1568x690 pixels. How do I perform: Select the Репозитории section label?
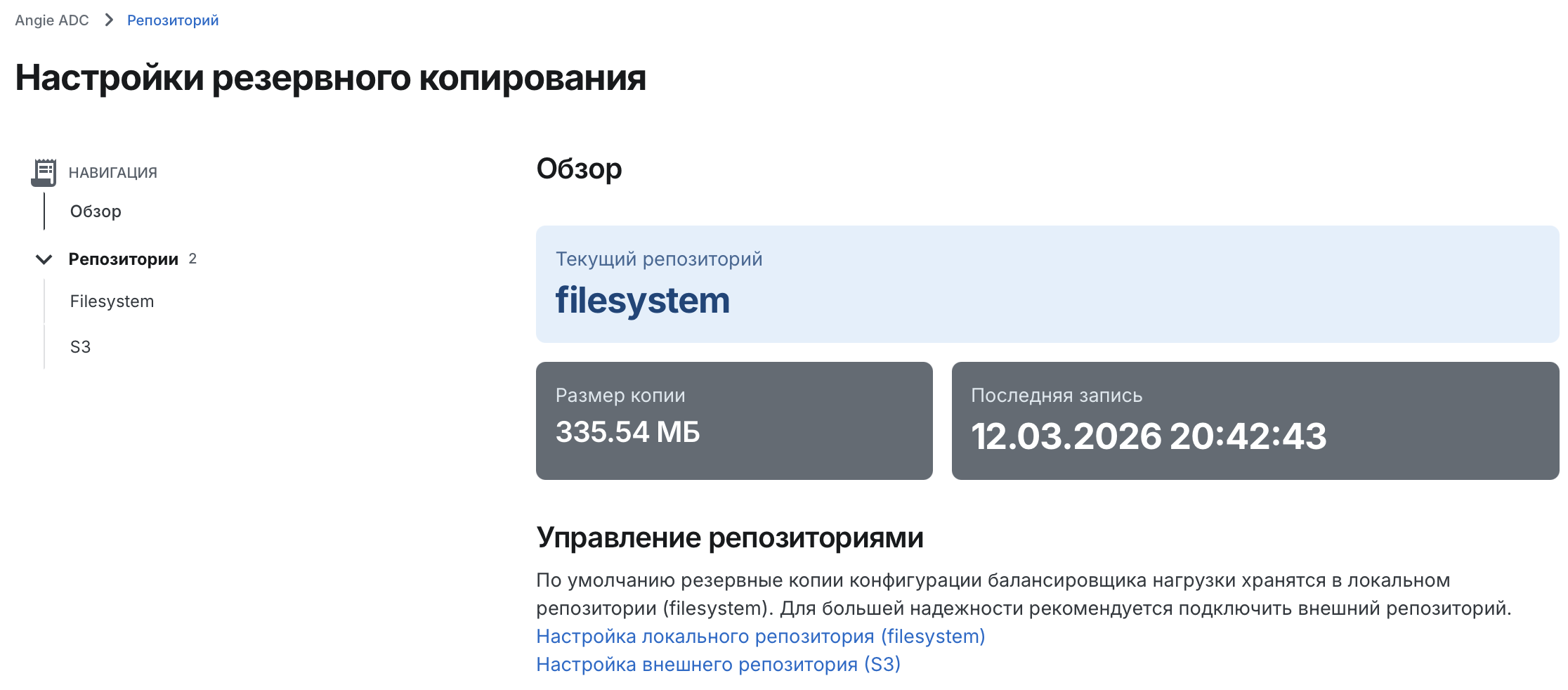[124, 259]
